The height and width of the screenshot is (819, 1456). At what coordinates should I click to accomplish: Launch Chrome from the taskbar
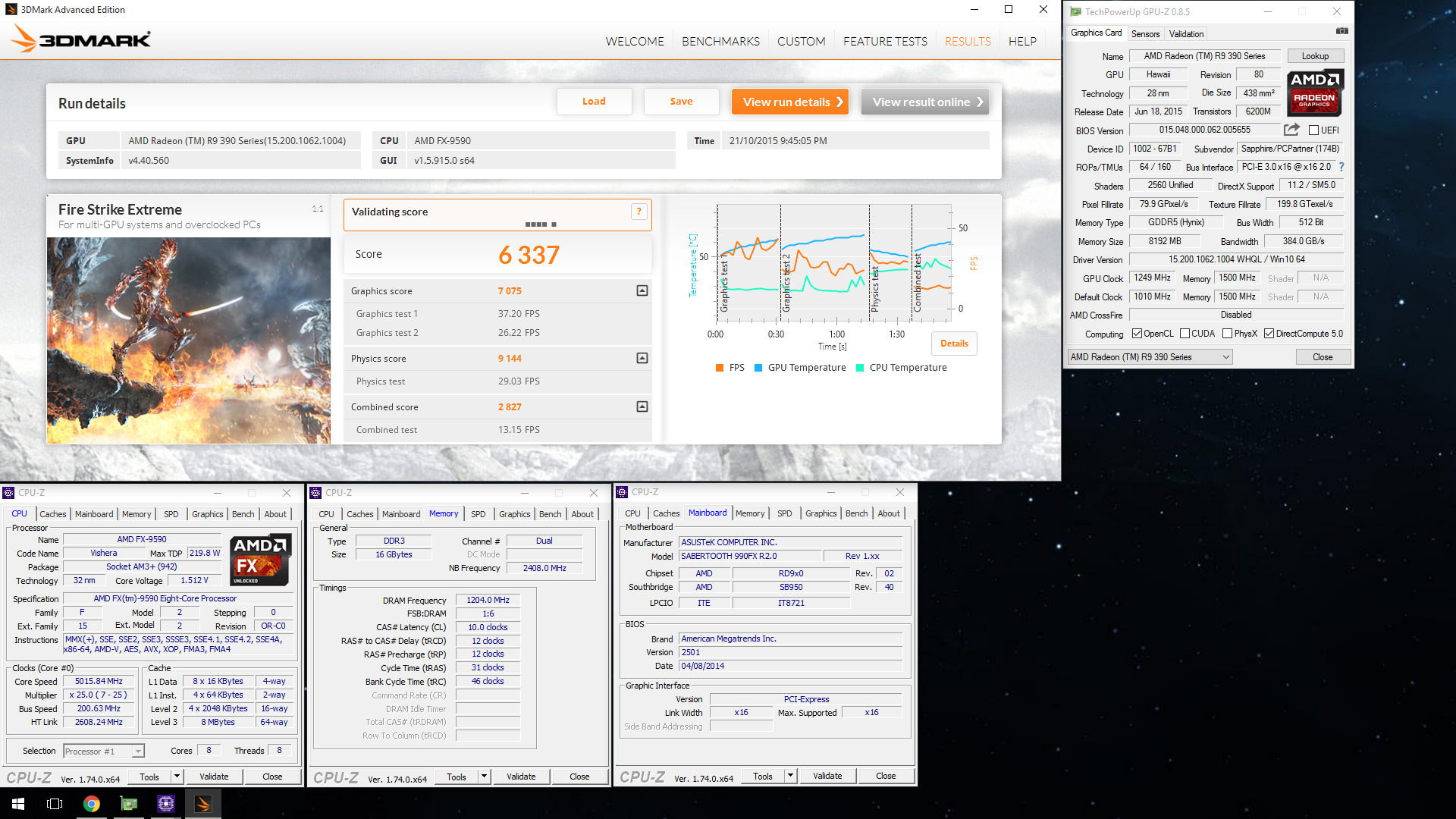tap(92, 804)
